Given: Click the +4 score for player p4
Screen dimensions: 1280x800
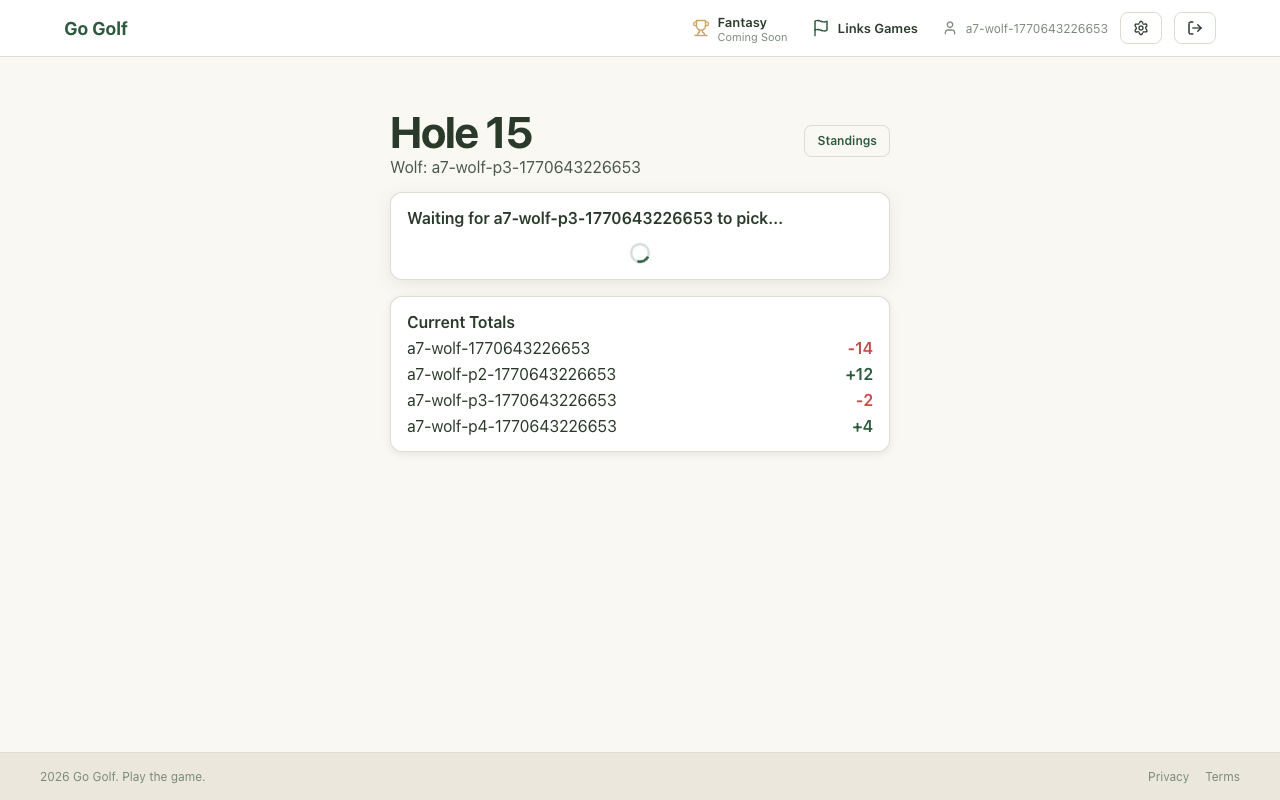Looking at the screenshot, I should pos(862,426).
